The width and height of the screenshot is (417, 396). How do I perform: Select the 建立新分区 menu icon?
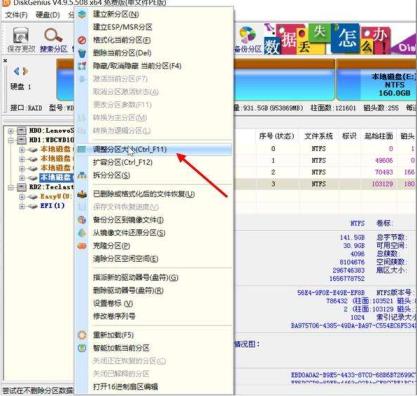point(82,14)
